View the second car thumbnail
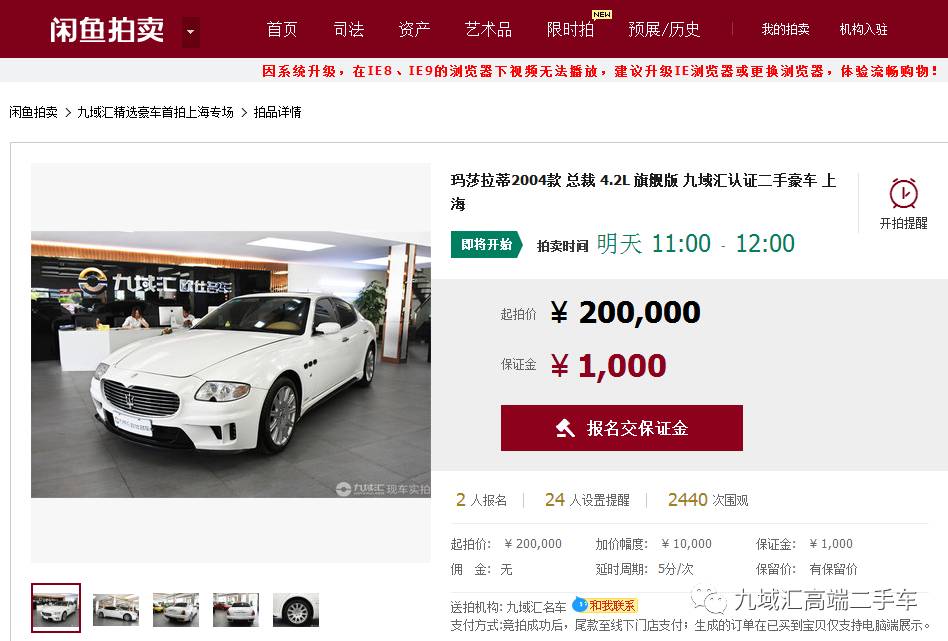 point(115,610)
